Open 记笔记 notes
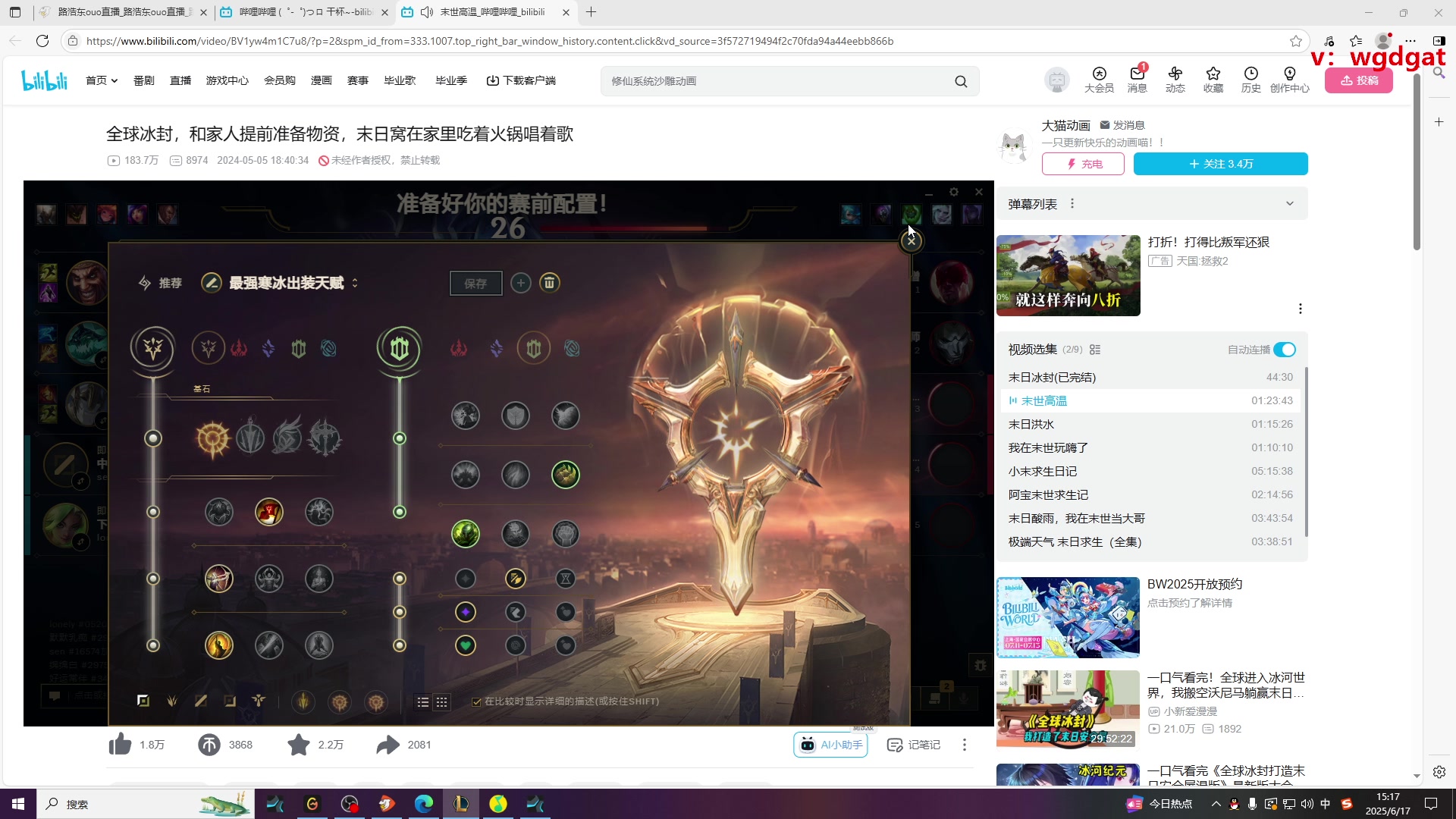 click(914, 745)
